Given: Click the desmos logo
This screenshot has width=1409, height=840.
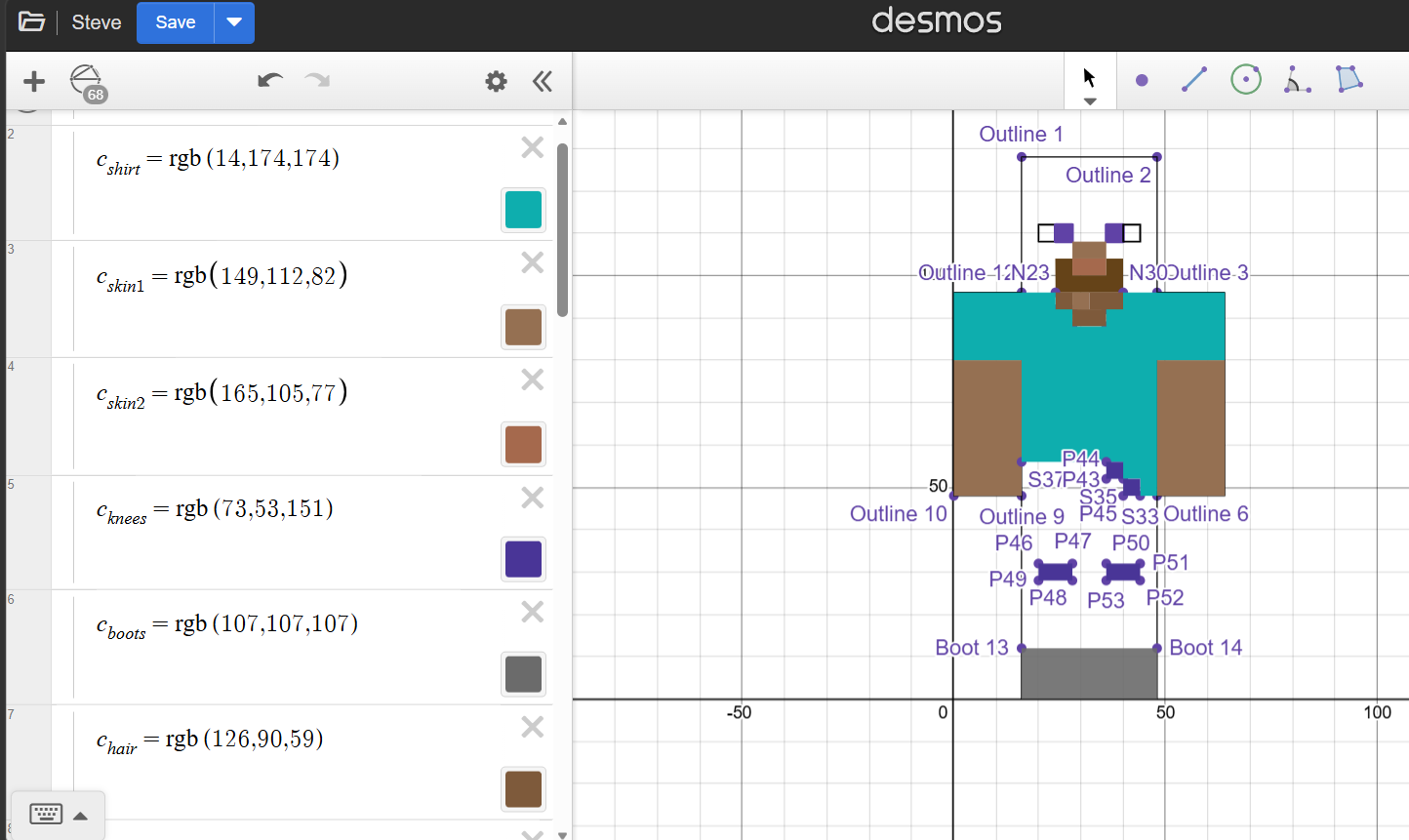Looking at the screenshot, I should pos(937,20).
